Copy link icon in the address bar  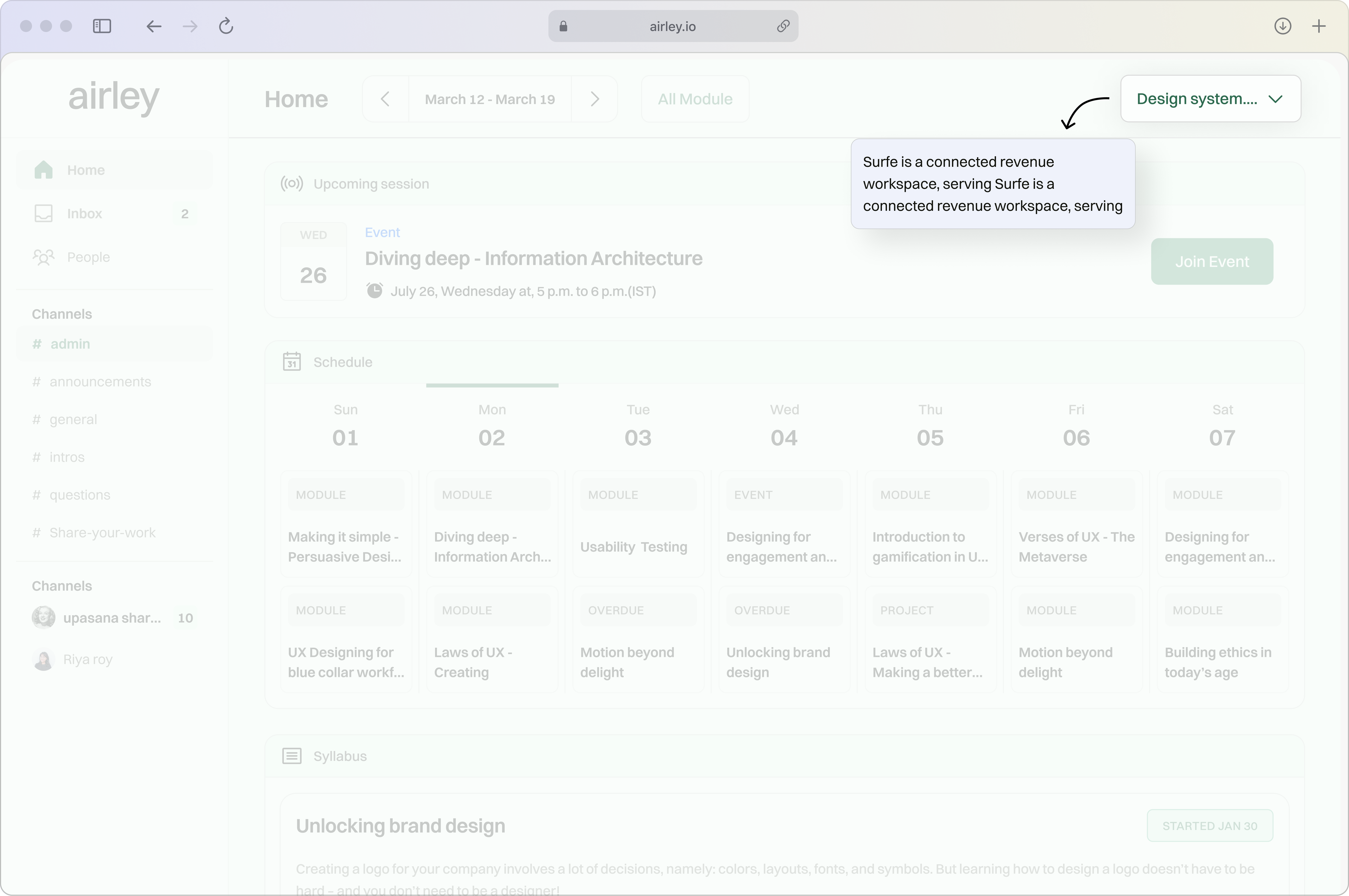coord(783,26)
